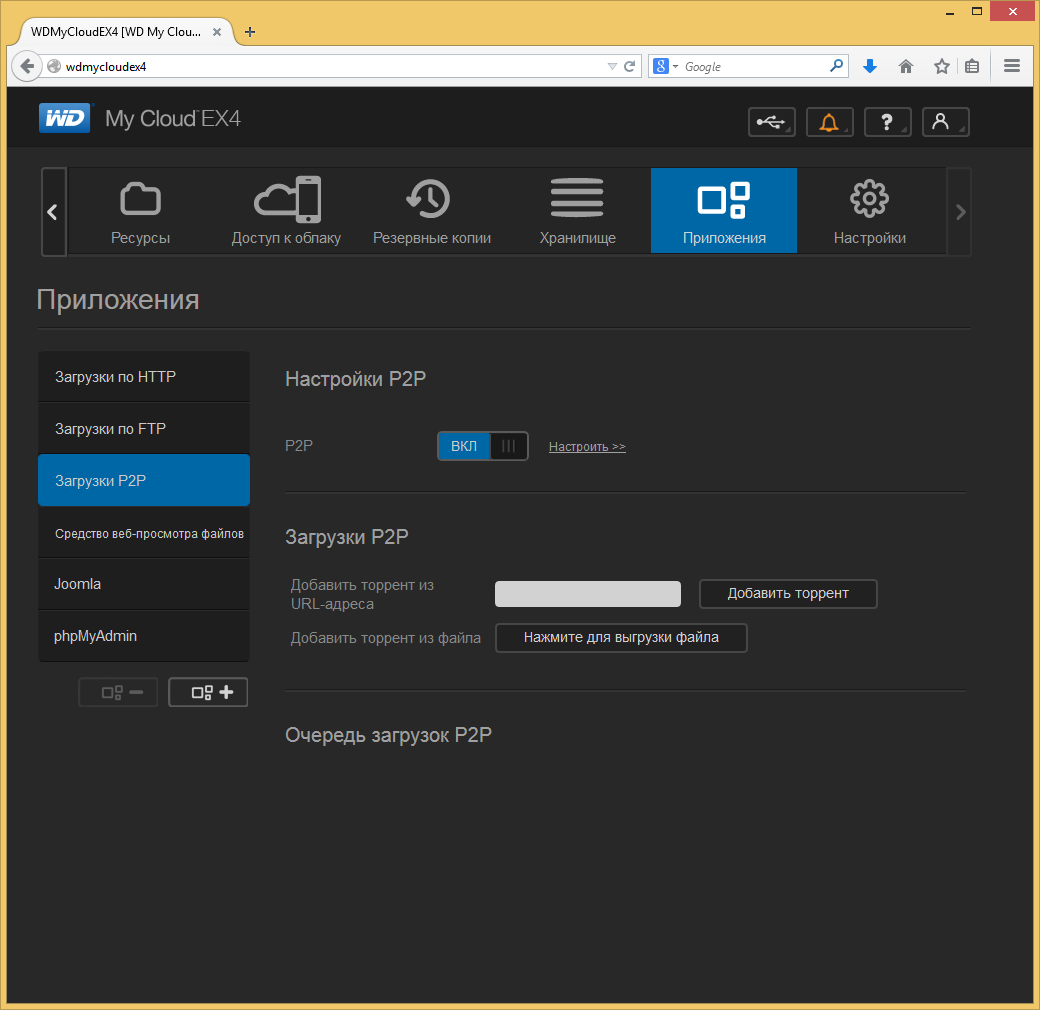Go to browser home page icon
The width and height of the screenshot is (1040, 1010).
coord(906,66)
